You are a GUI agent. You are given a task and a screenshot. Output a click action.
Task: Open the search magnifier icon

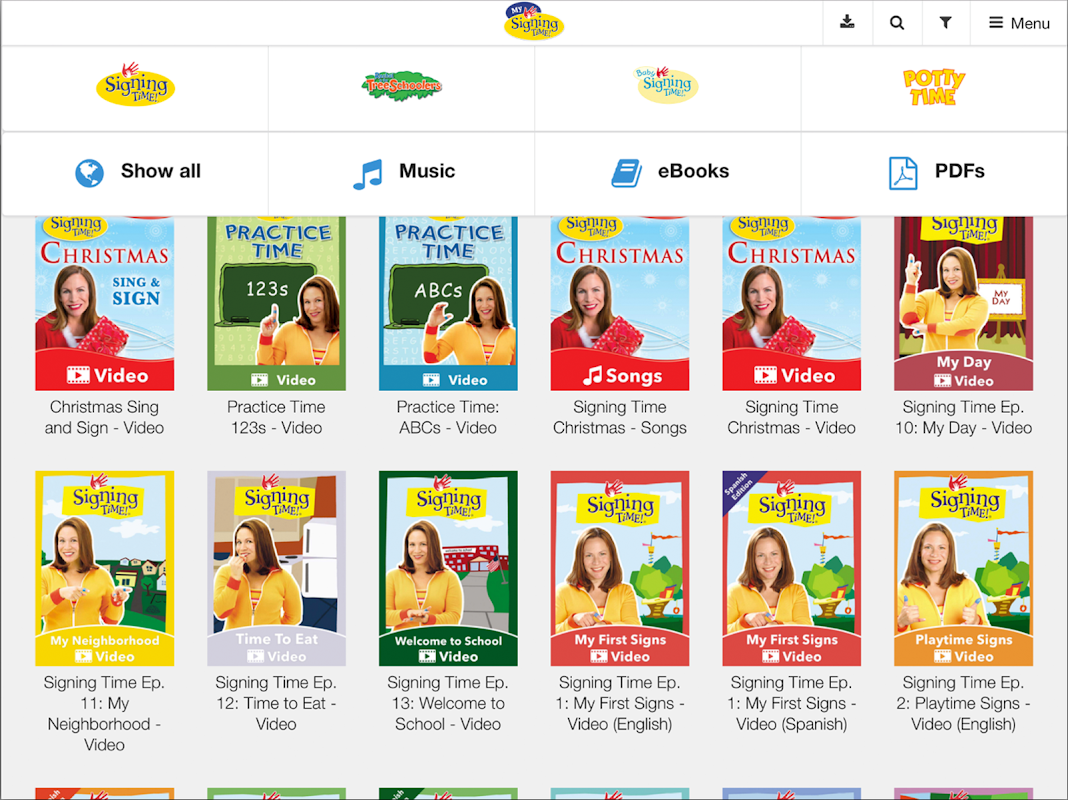click(x=897, y=22)
